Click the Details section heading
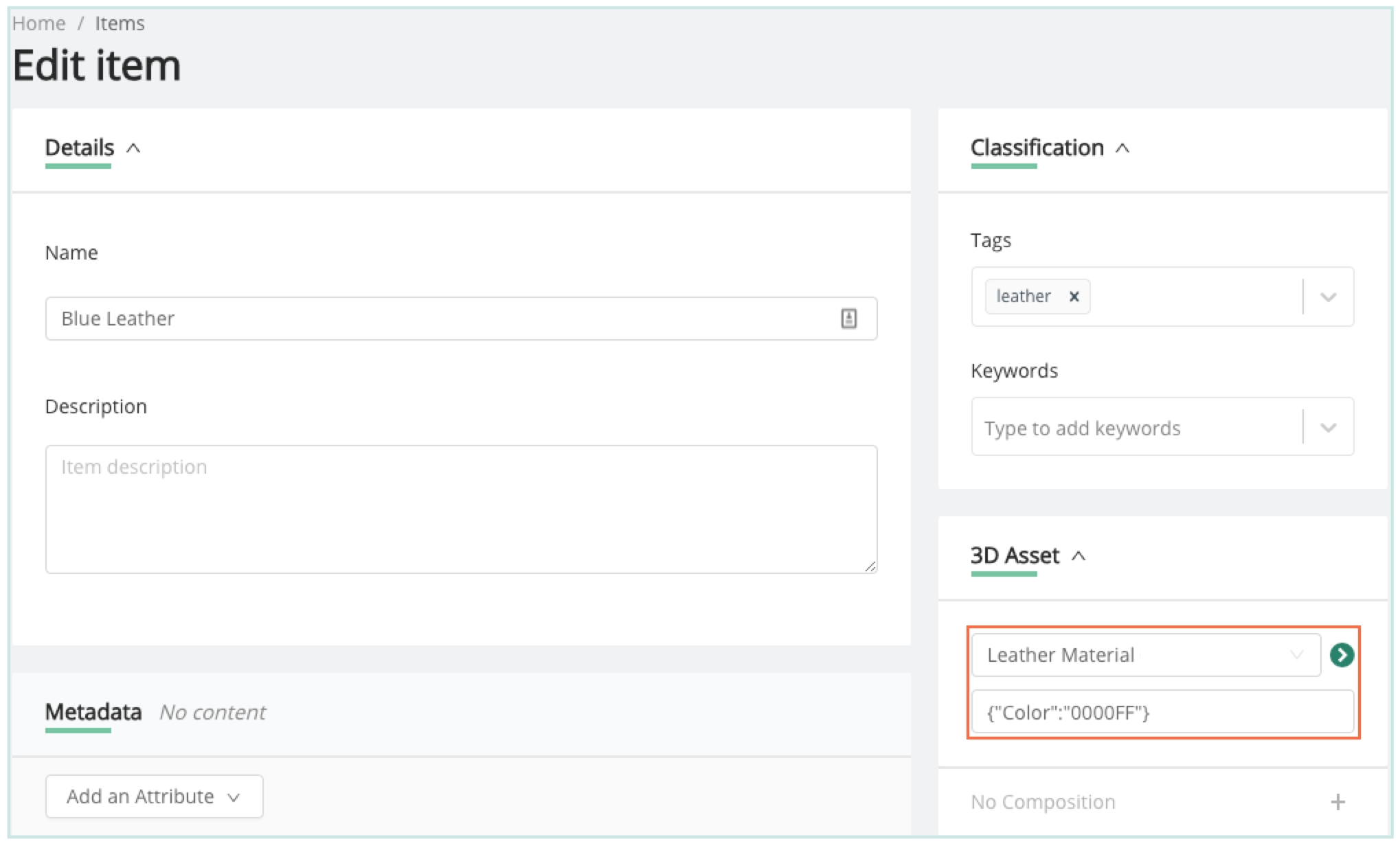Image resolution: width=1400 pixels, height=850 pixels. click(80, 148)
